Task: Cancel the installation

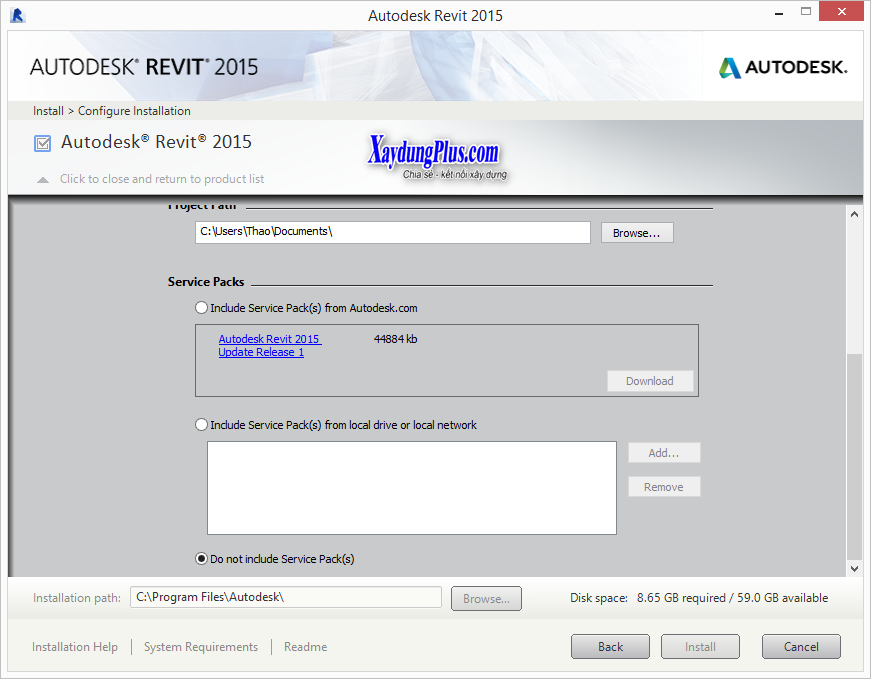Action: pos(801,647)
